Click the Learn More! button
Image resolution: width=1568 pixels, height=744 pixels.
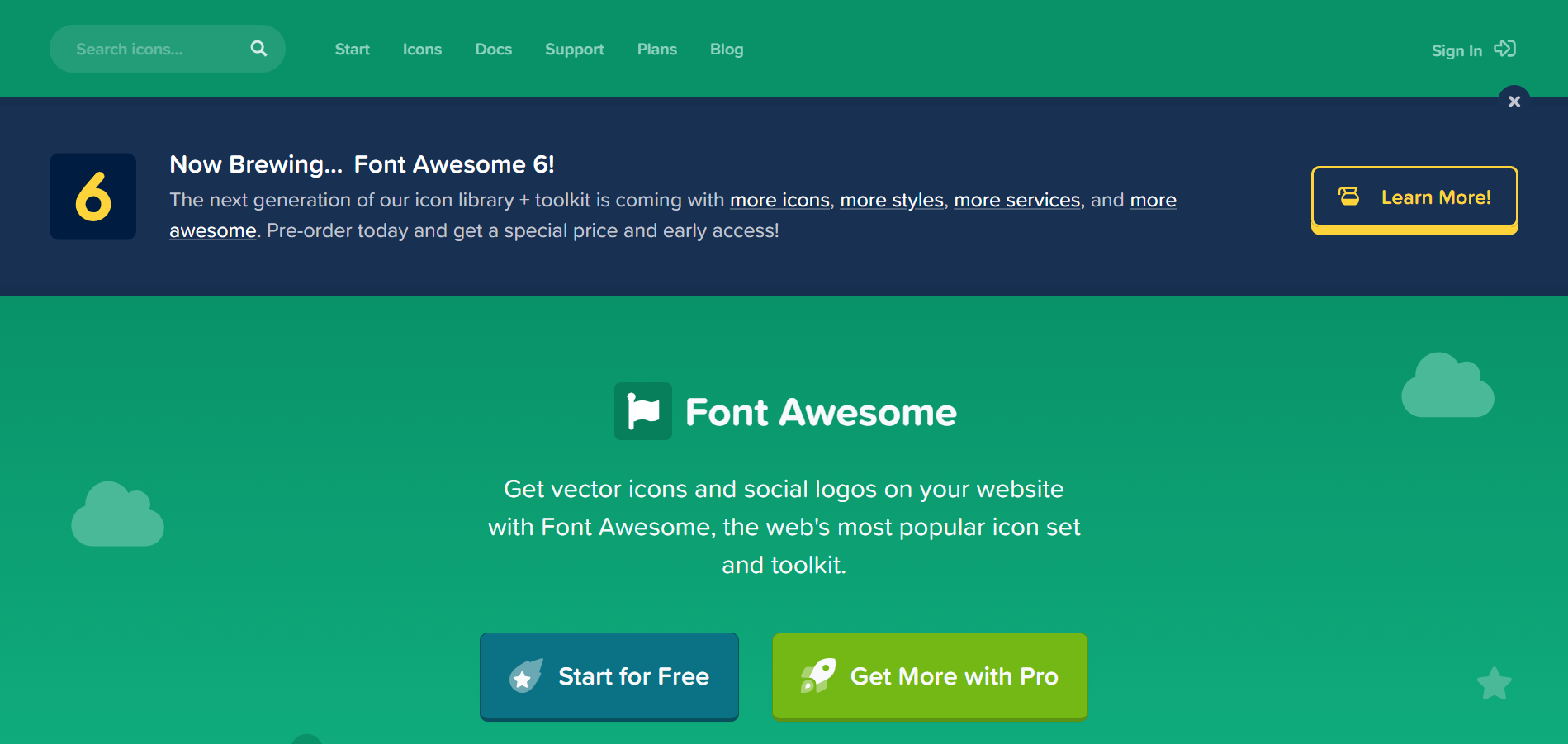pos(1414,200)
